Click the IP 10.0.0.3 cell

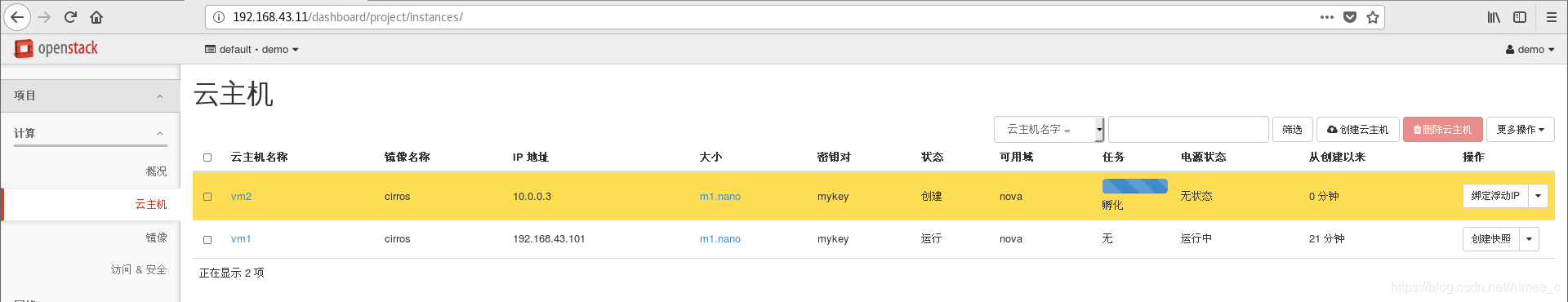coord(532,197)
